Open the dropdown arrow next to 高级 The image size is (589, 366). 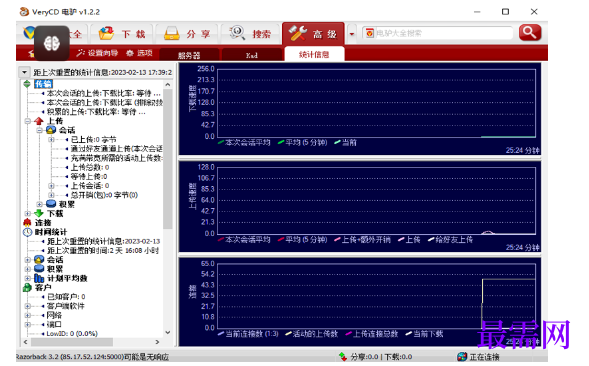[x=352, y=34]
